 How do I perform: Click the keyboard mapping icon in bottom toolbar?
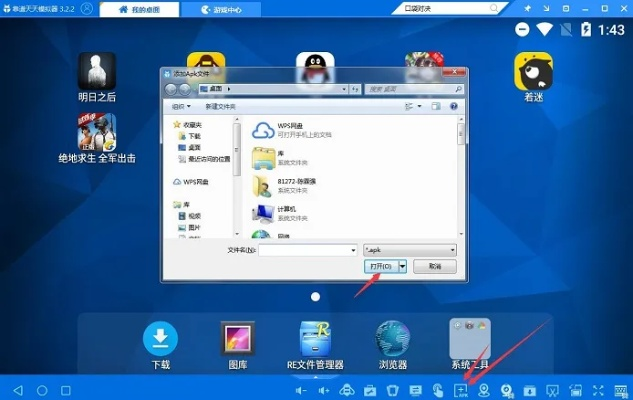point(621,390)
